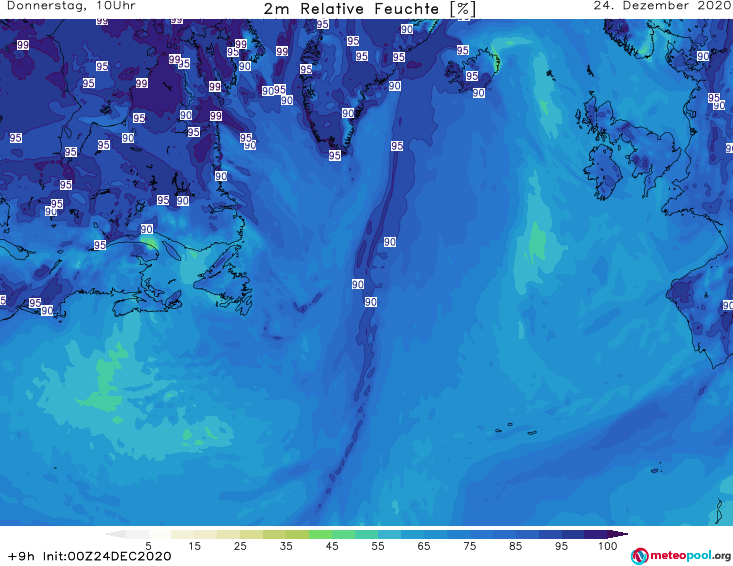
Task: Click the '65' value on the color scale
Action: pos(424,546)
